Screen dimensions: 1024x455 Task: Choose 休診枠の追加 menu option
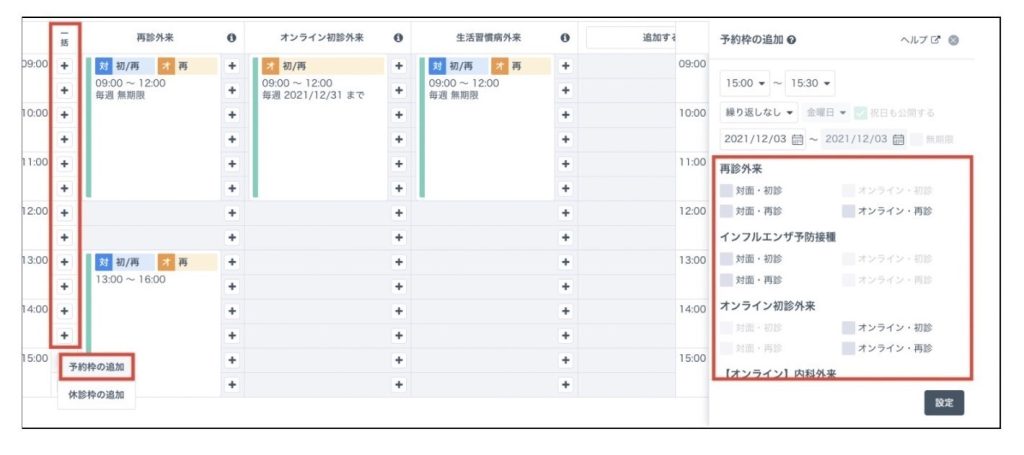pyautogui.click(x=96, y=394)
